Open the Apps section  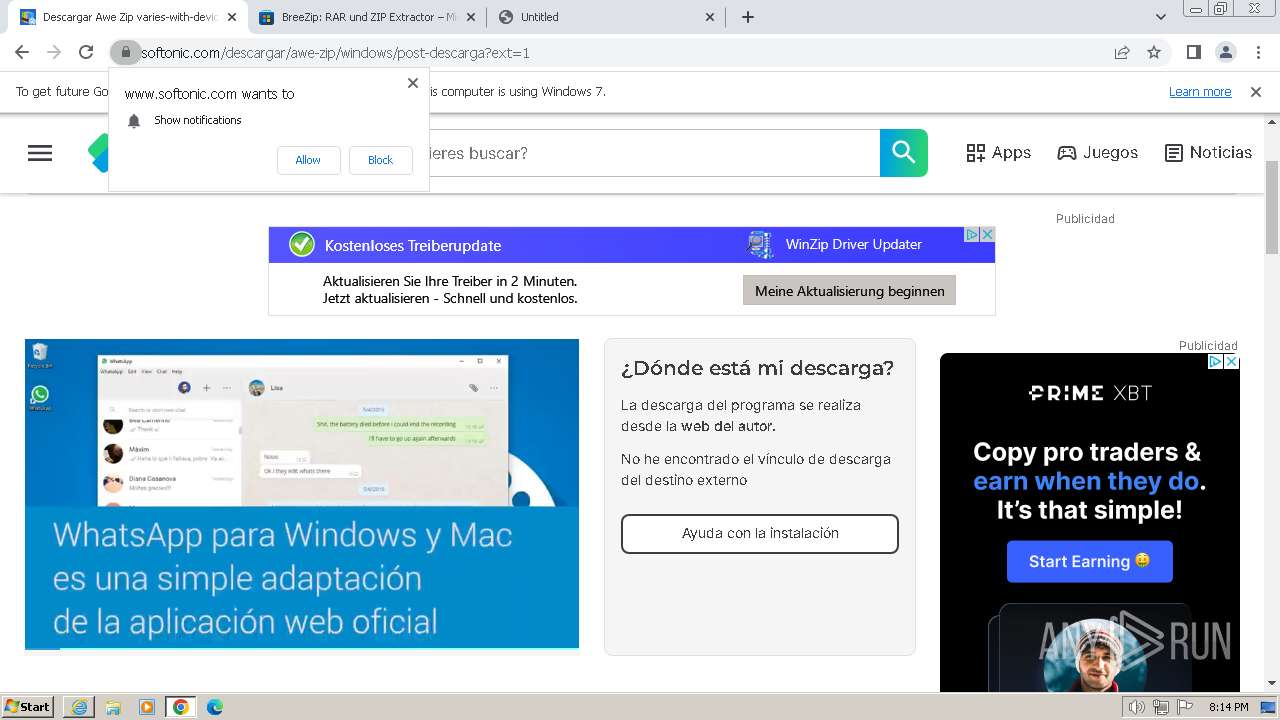pos(998,153)
